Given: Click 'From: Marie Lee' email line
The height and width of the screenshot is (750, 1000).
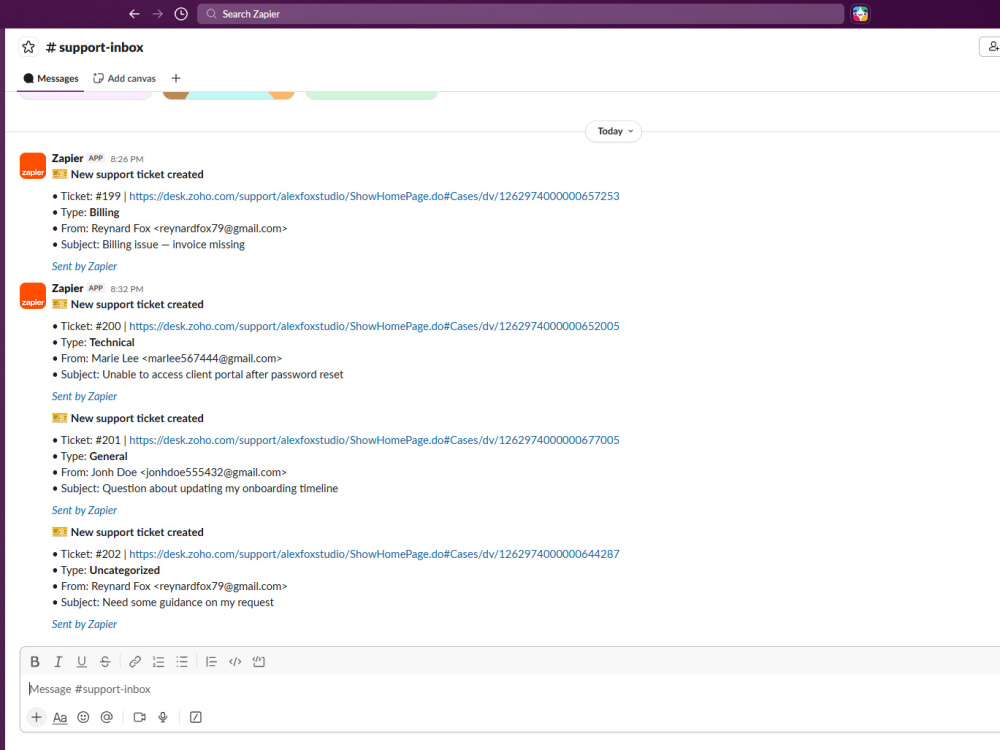Looking at the screenshot, I should tap(171, 358).
